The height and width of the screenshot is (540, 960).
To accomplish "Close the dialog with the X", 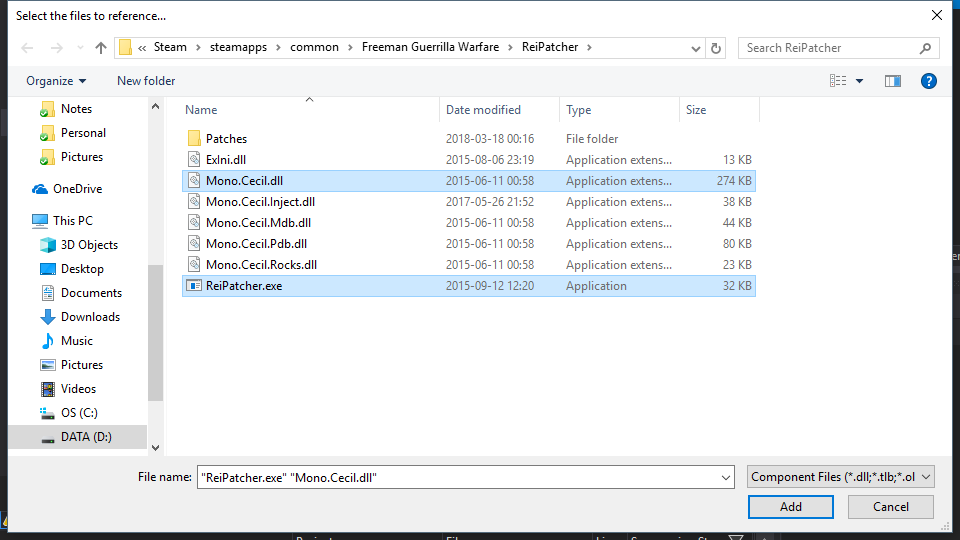I will coord(937,15).
